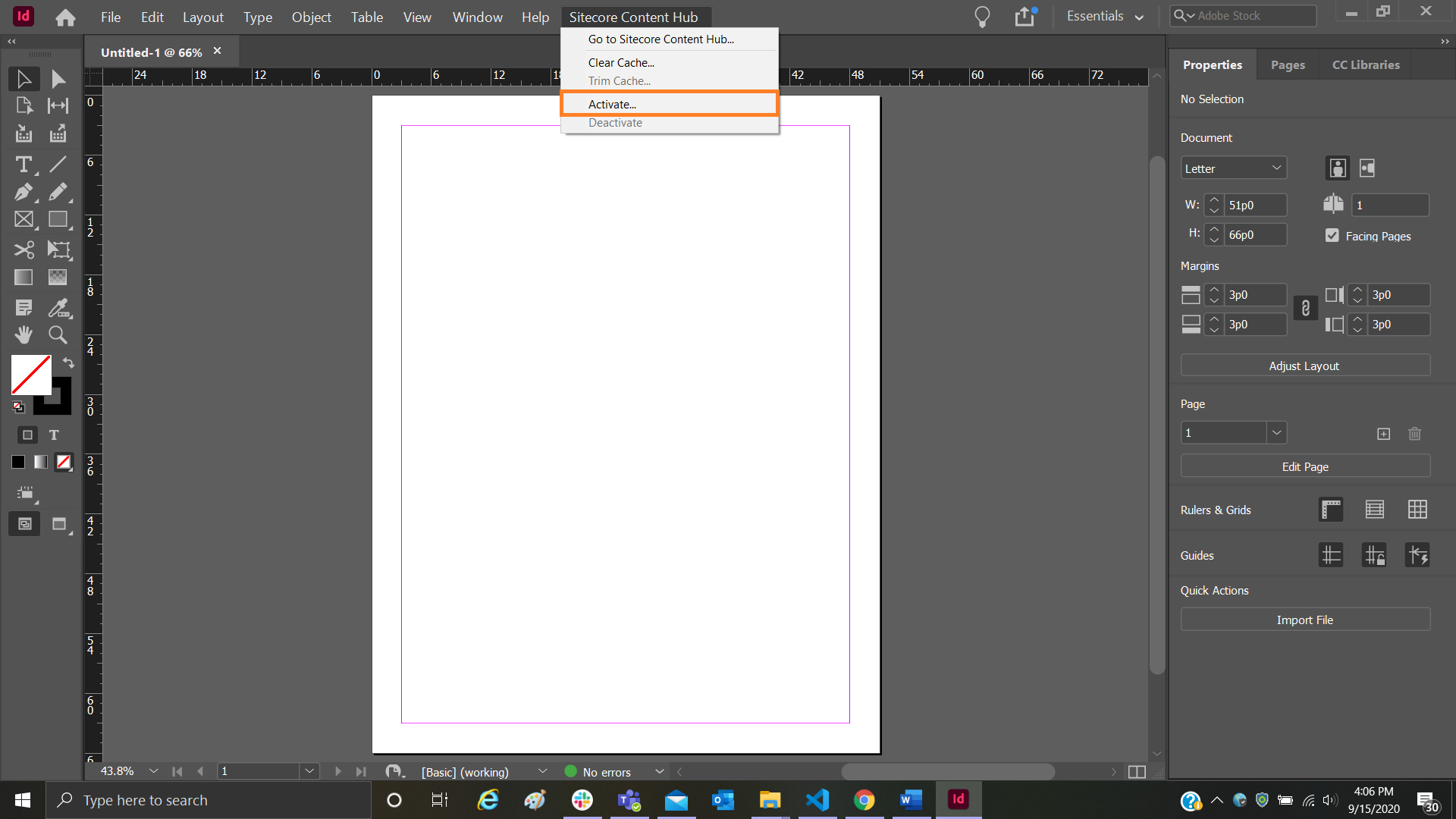Click the swap fill and stroke arrow
The height and width of the screenshot is (819, 1456).
click(x=68, y=362)
